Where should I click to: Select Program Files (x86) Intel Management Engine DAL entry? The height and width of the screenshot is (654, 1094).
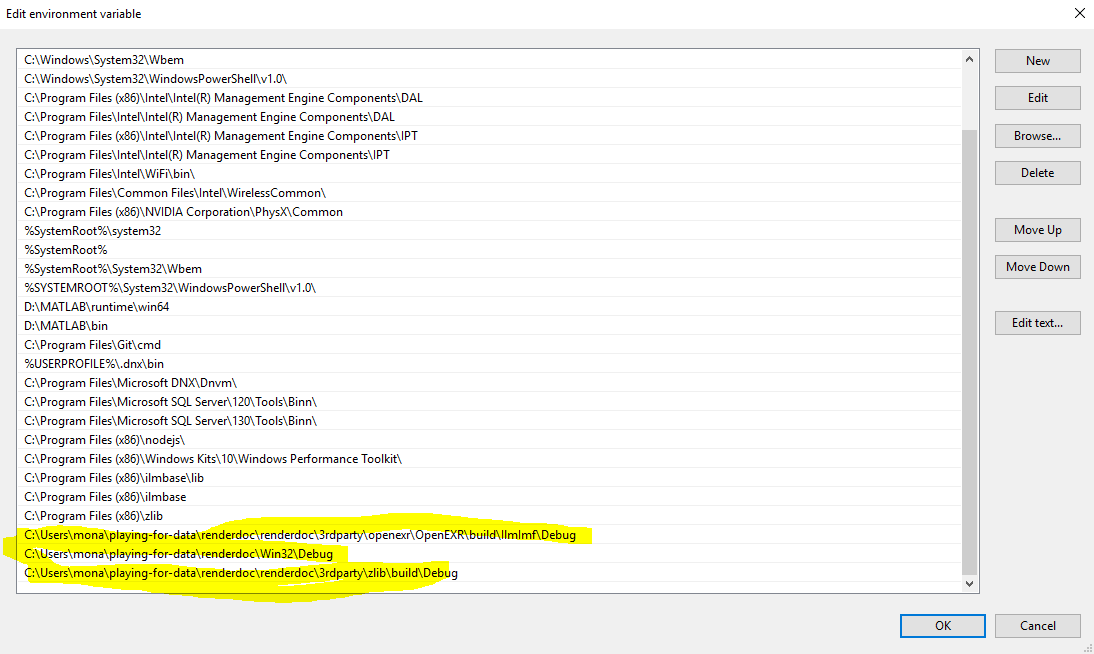pyautogui.click(x=489, y=98)
